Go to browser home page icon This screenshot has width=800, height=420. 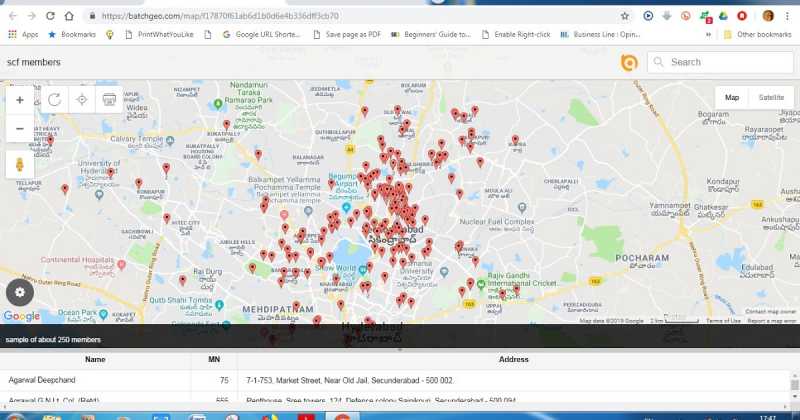[x=69, y=16]
